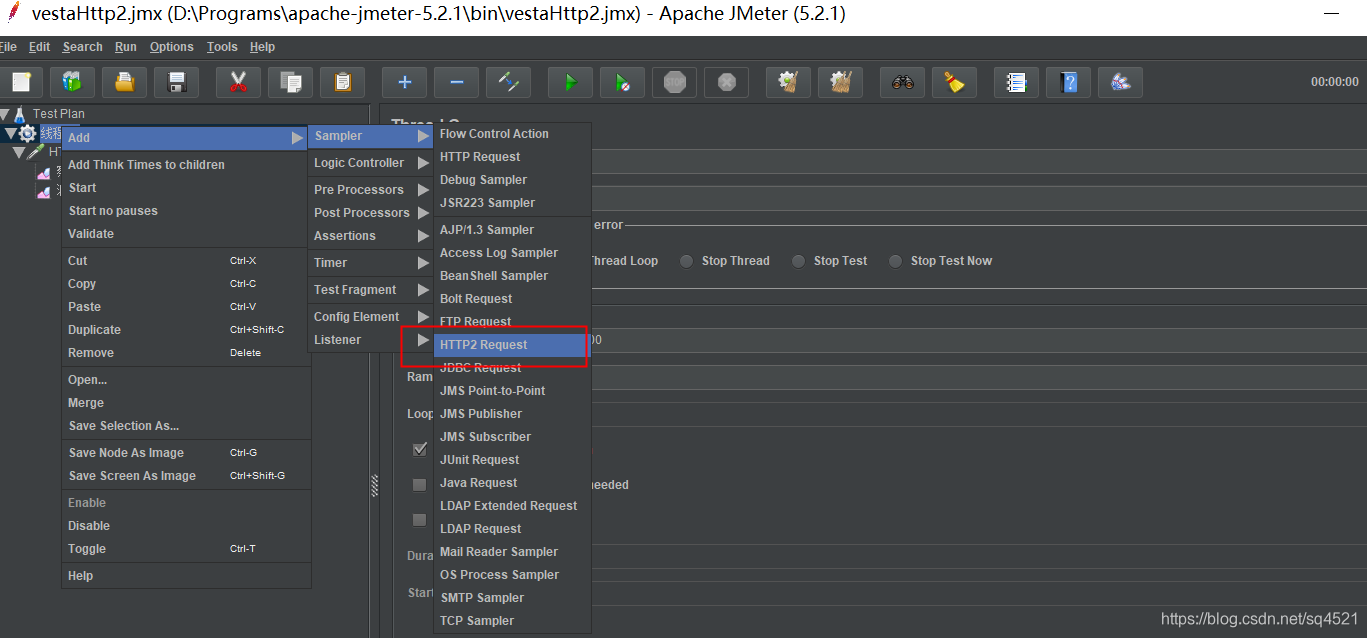Select the Stop Test Now radio button
This screenshot has height=638, width=1367.
click(x=895, y=261)
